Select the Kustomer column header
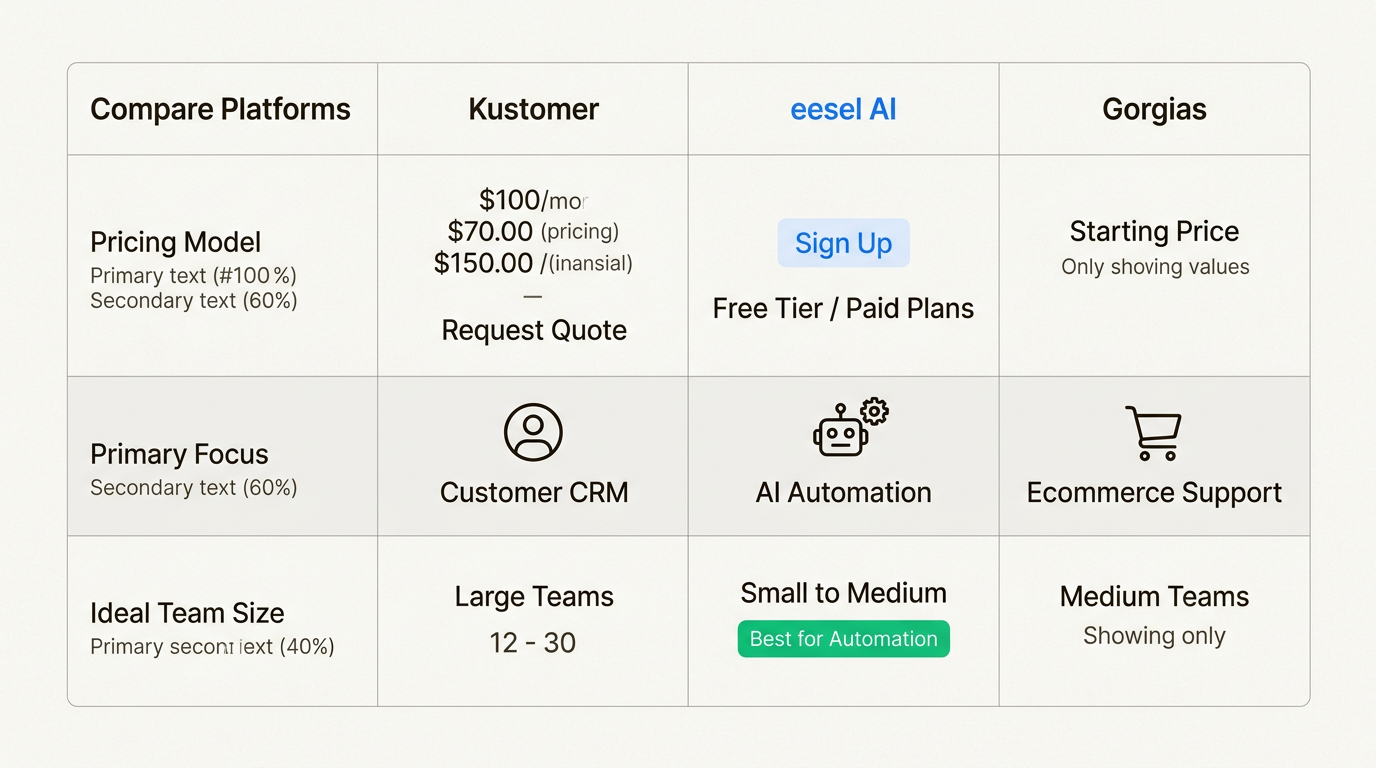This screenshot has height=768, width=1376. pyautogui.click(x=533, y=109)
